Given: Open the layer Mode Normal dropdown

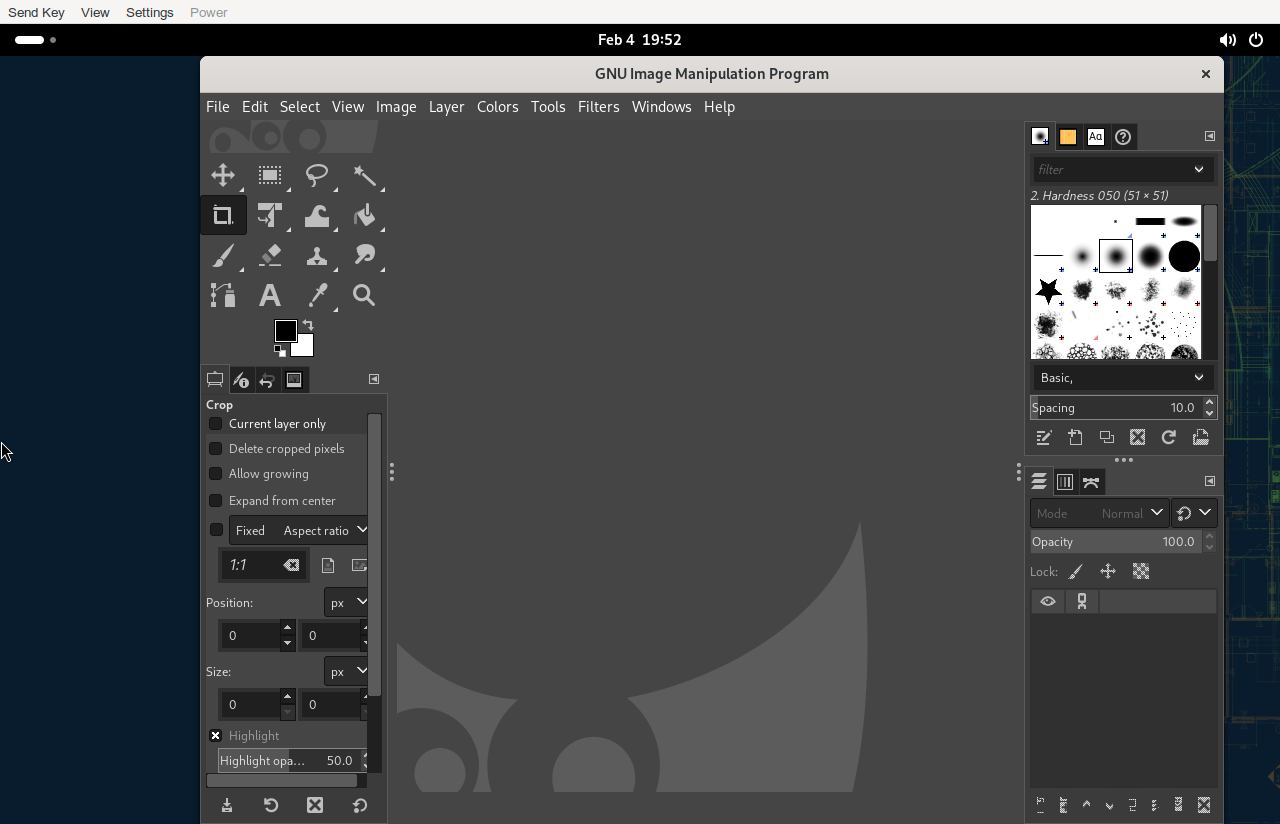Looking at the screenshot, I should tap(1099, 513).
